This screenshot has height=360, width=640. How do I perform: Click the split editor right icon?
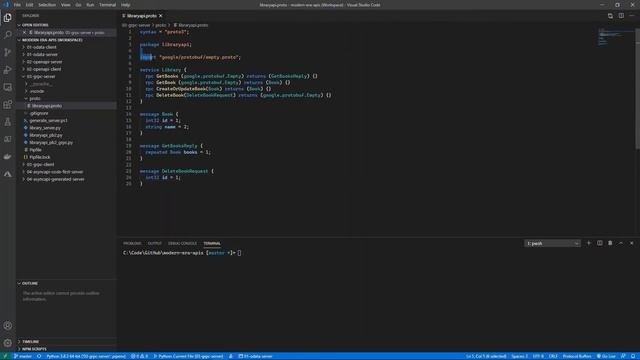coord(621,16)
